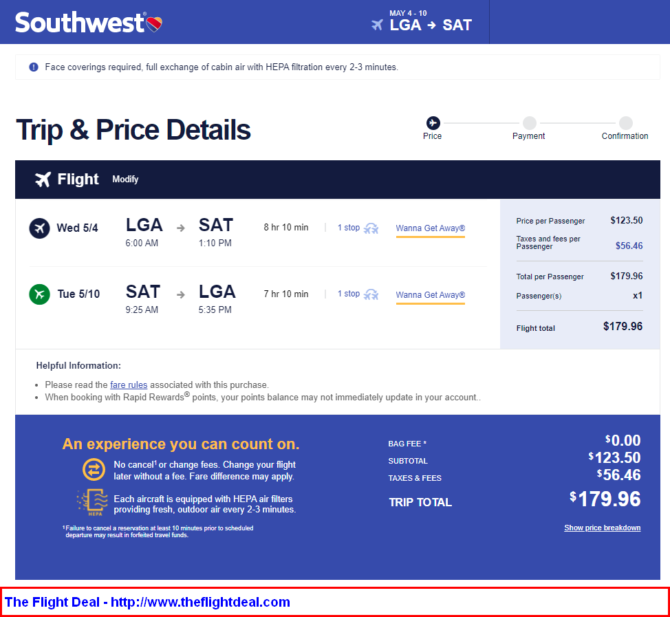Click the HEPA air filter icon
This screenshot has width=670, height=617.
click(x=93, y=502)
